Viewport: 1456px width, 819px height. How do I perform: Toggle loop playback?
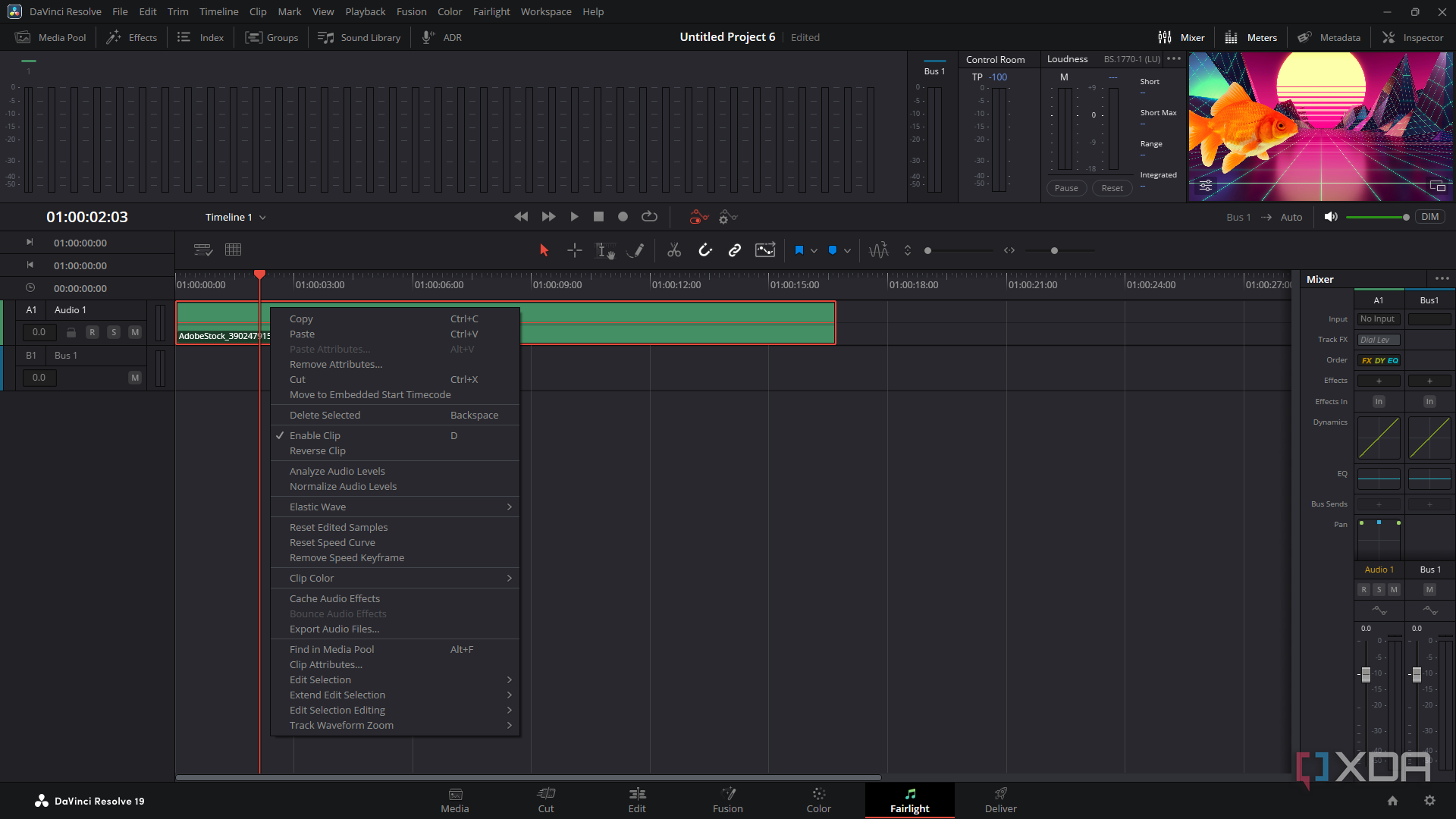coord(649,217)
